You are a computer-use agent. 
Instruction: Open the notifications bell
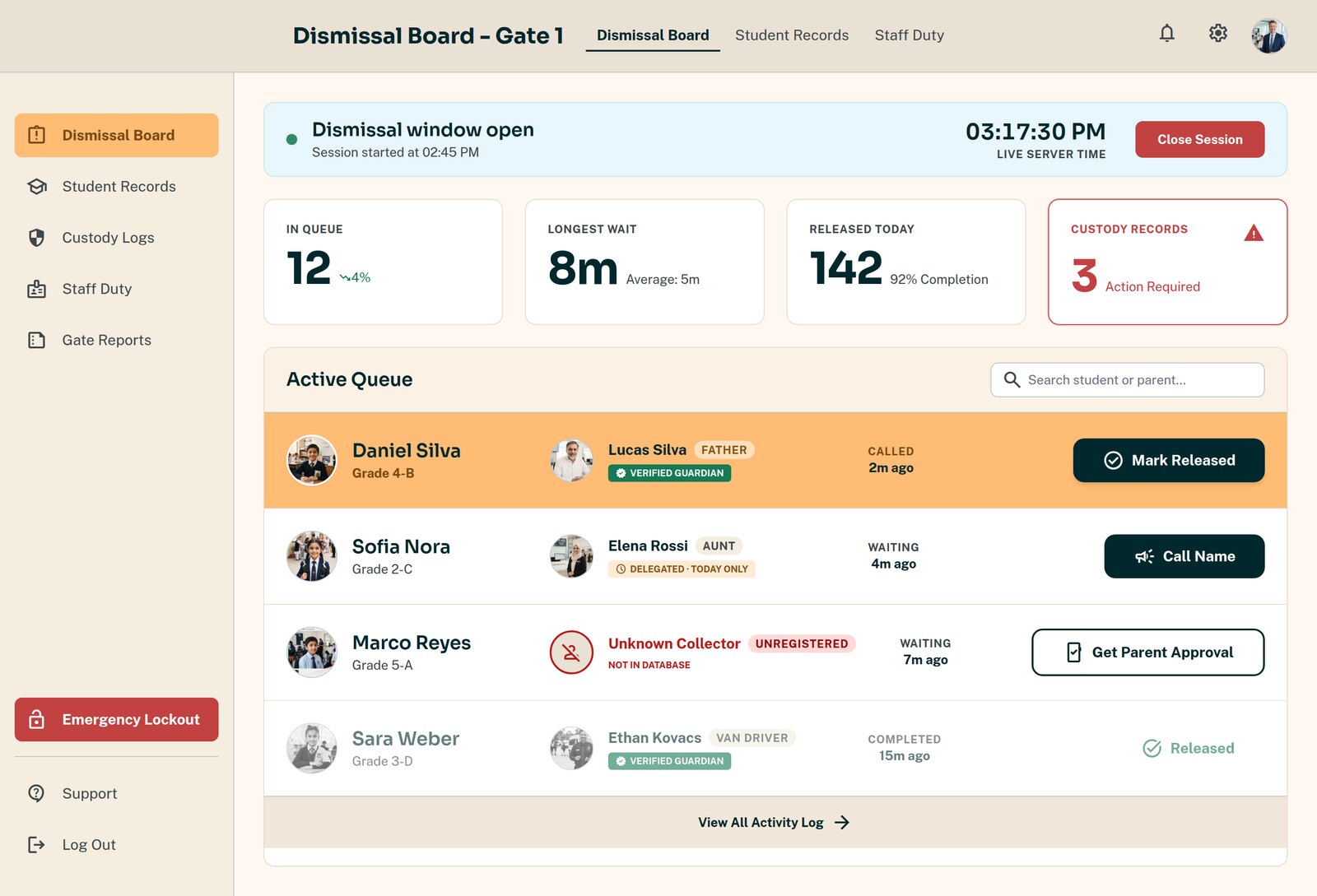pos(1166,33)
